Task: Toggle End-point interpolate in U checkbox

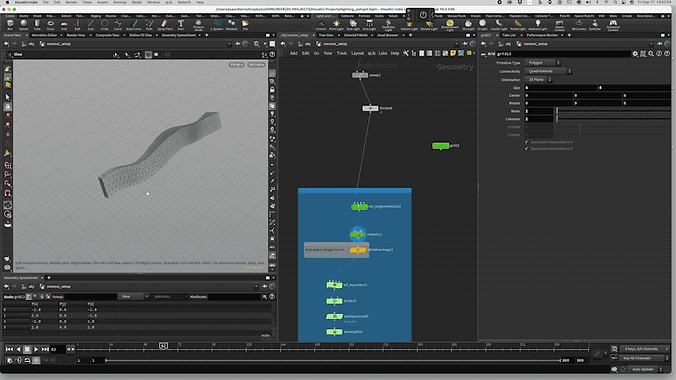Action: pyautogui.click(x=526, y=142)
